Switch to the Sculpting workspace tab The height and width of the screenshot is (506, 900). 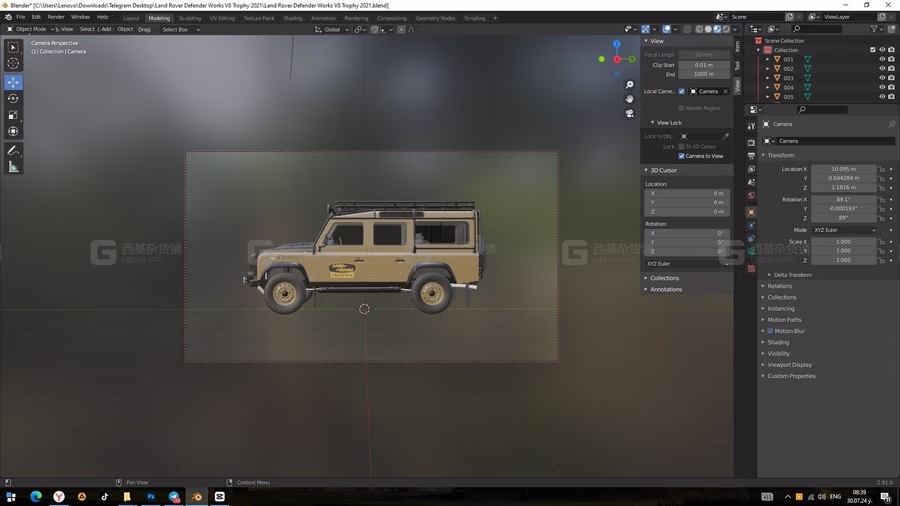tap(189, 18)
